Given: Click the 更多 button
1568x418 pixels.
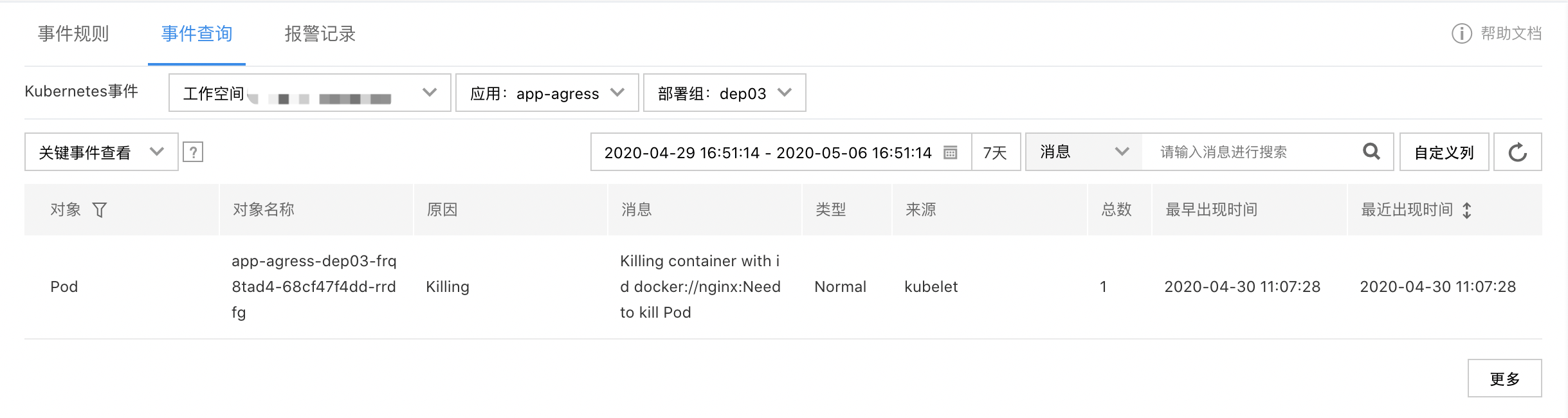Looking at the screenshot, I should [1504, 378].
